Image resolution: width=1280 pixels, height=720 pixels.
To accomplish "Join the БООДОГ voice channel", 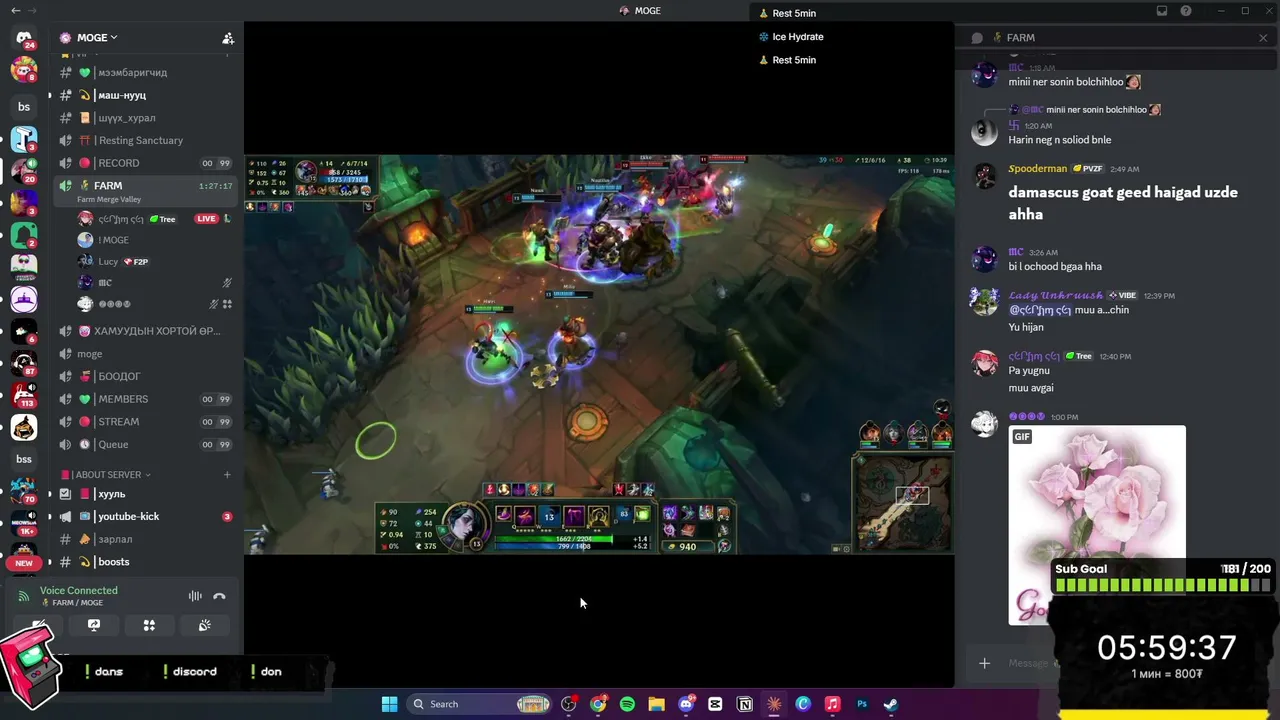I will coord(146,377).
